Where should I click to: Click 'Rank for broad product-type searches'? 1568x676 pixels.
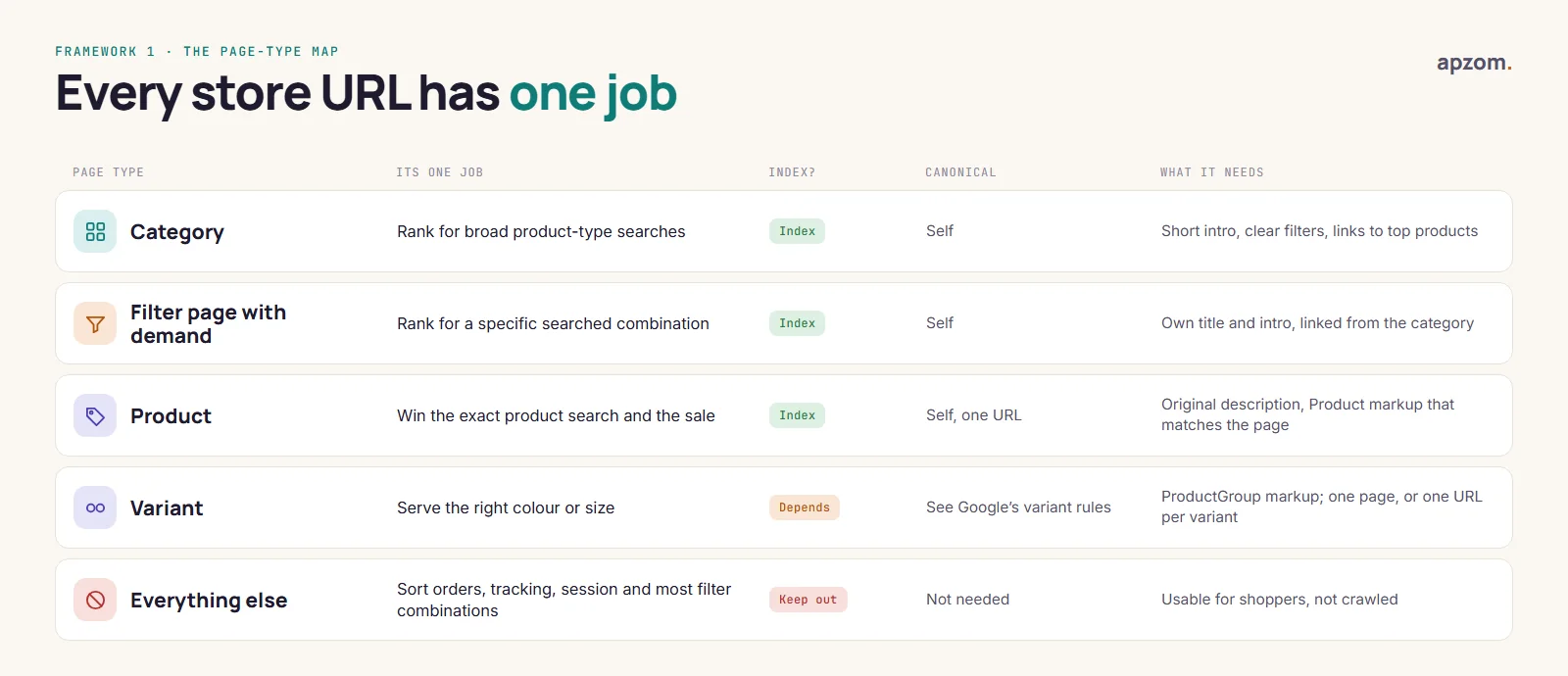tap(541, 231)
